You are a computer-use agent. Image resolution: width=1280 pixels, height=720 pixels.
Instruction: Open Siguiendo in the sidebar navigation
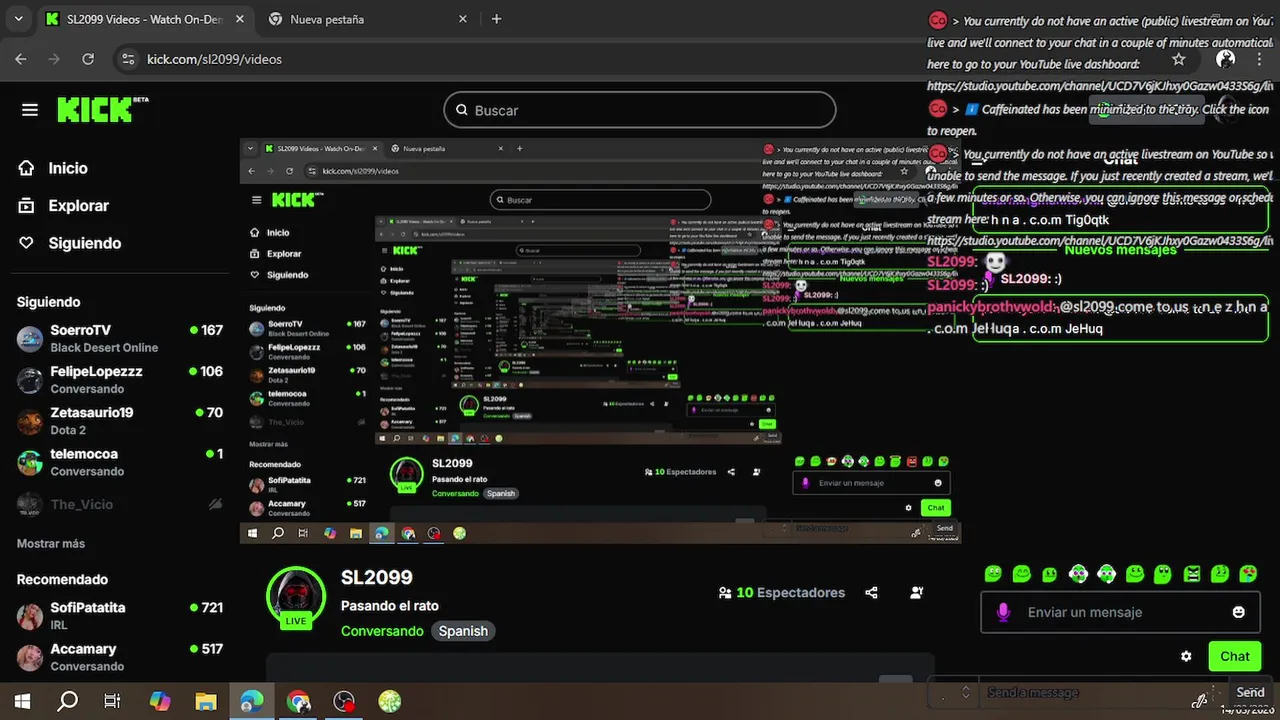[84, 243]
